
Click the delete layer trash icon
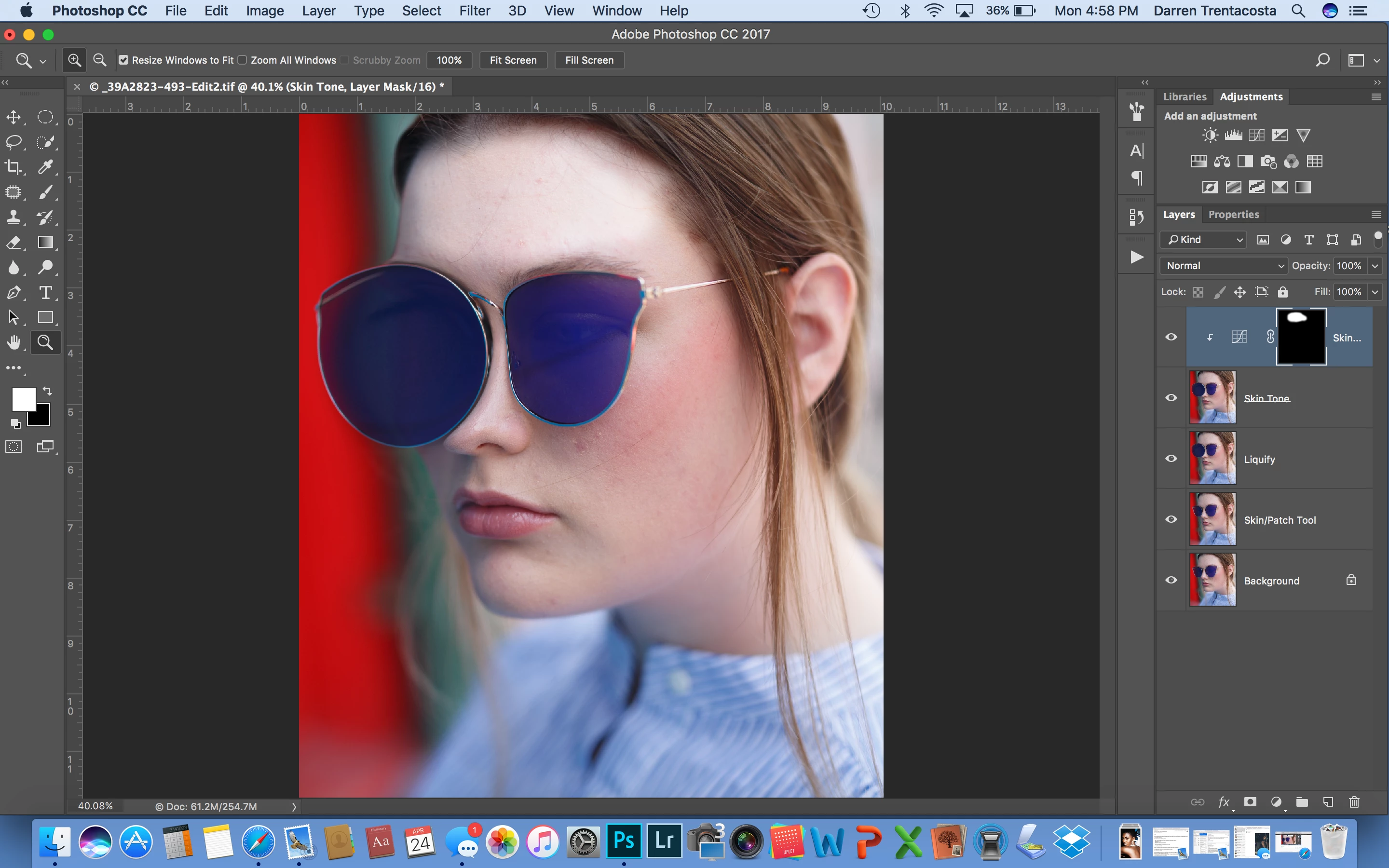(x=1354, y=802)
